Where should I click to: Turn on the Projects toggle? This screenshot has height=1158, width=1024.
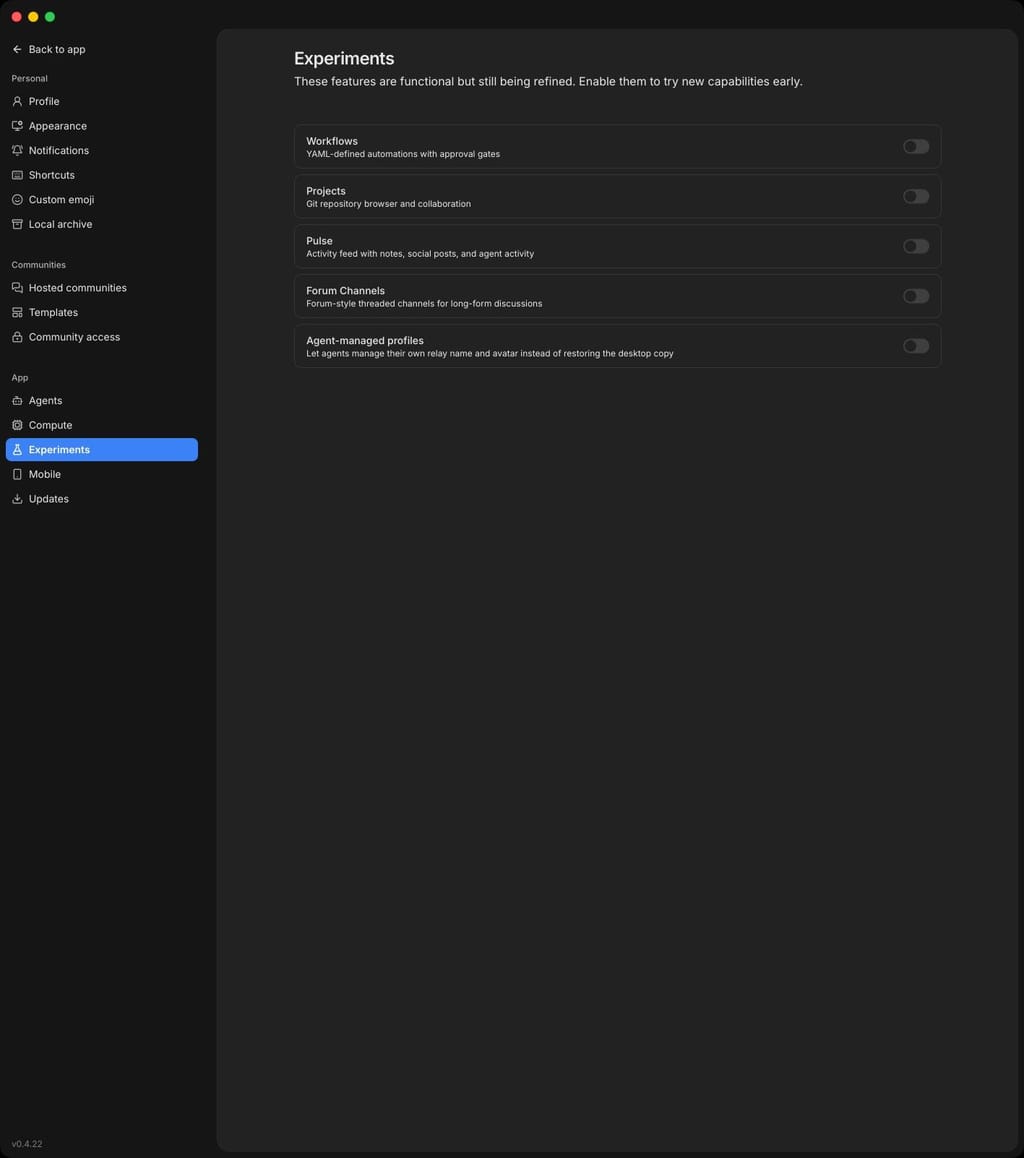pos(915,196)
